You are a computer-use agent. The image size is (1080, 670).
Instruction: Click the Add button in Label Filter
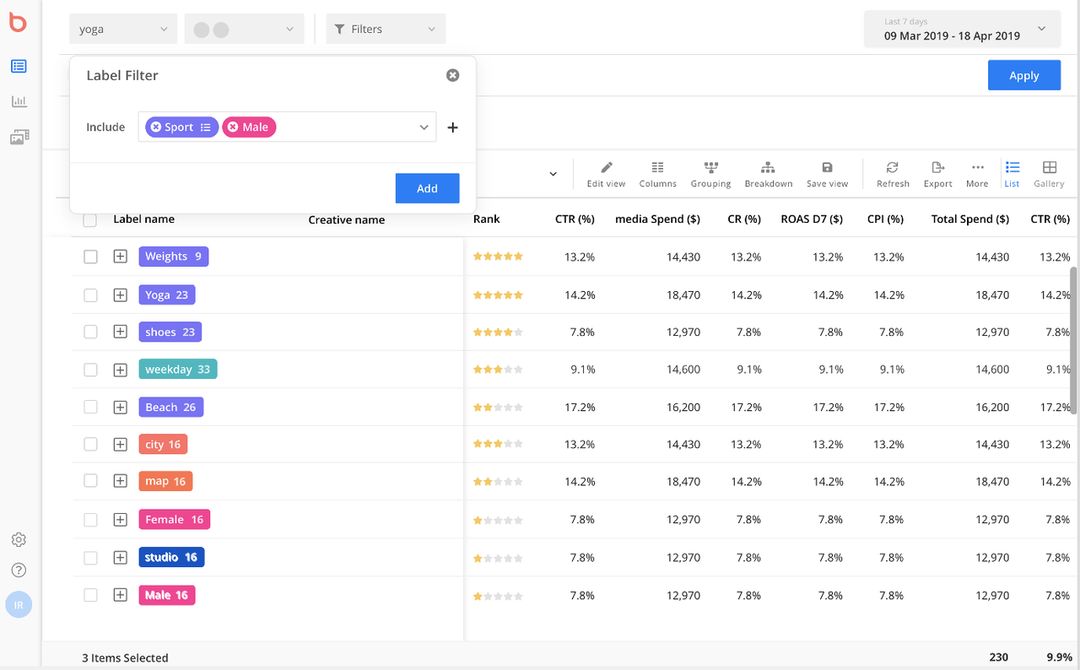427,188
